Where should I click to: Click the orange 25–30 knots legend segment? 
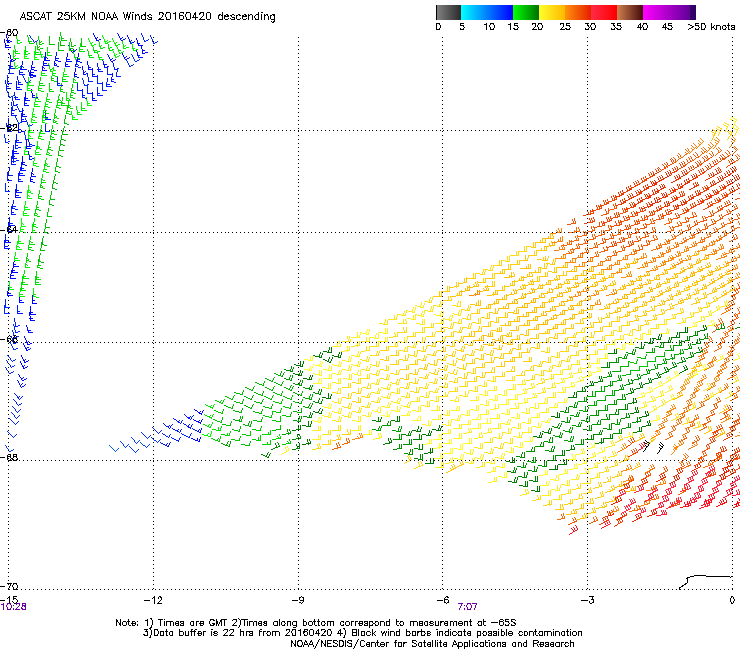tap(578, 12)
